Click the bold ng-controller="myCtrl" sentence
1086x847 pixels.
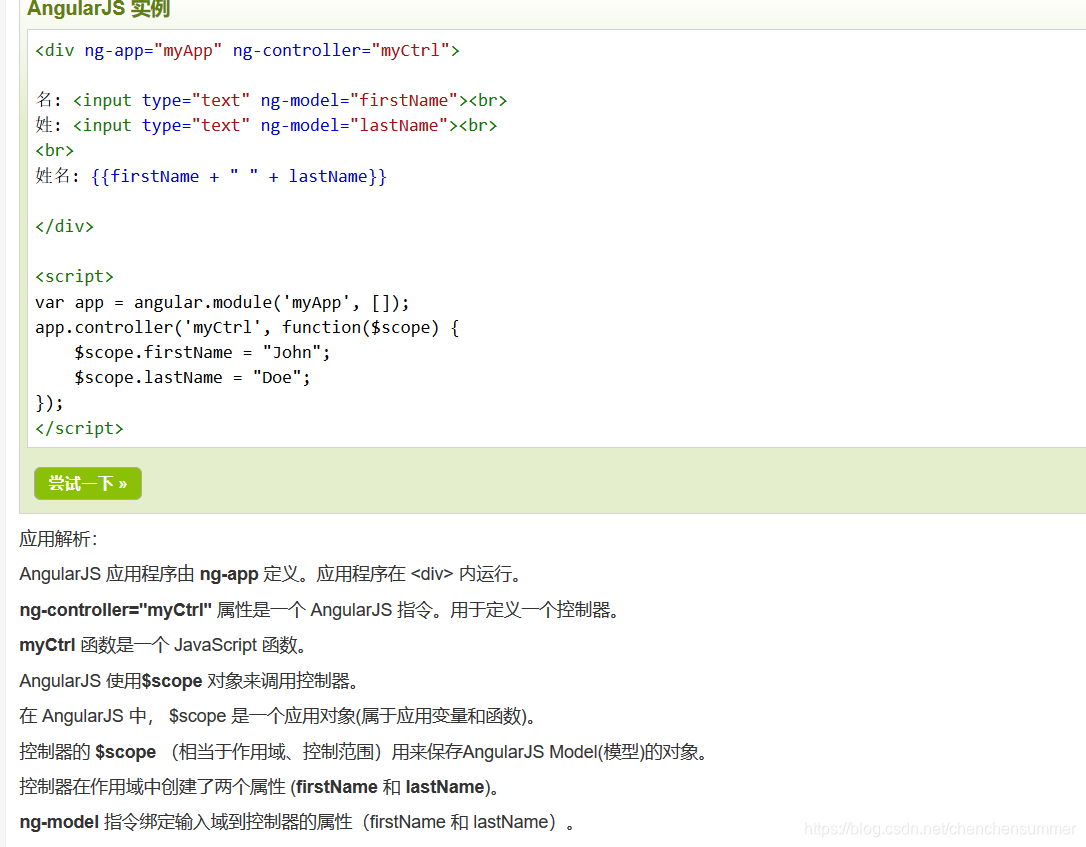[x=319, y=610]
